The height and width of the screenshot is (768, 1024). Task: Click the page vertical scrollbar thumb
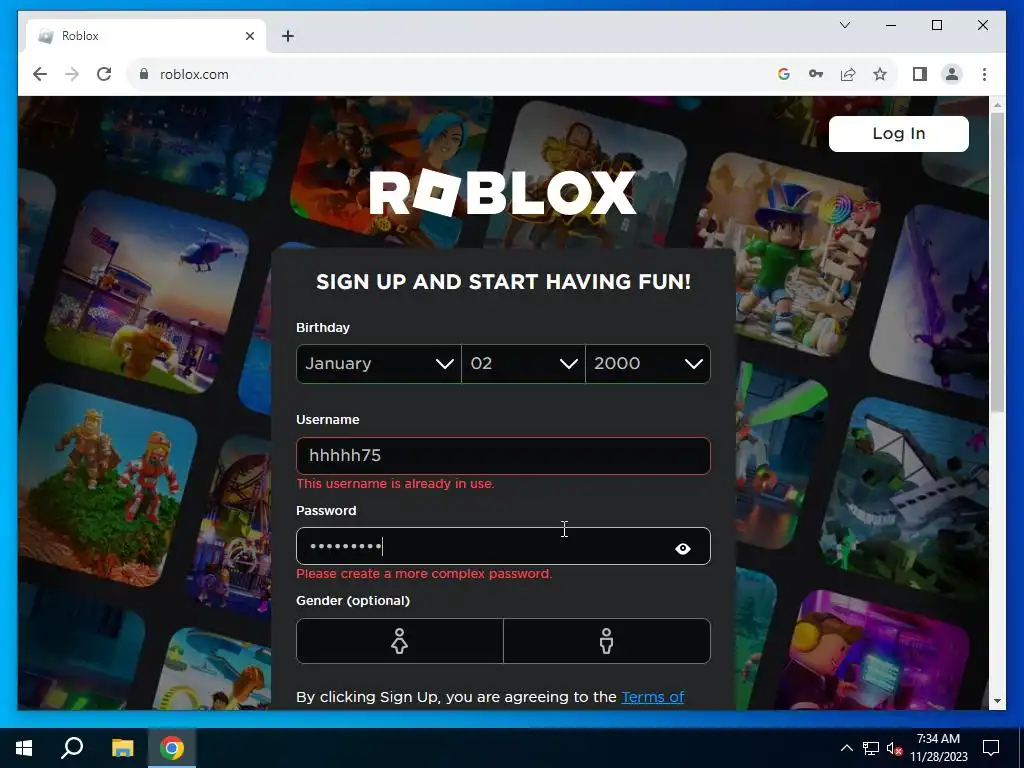[x=997, y=261]
